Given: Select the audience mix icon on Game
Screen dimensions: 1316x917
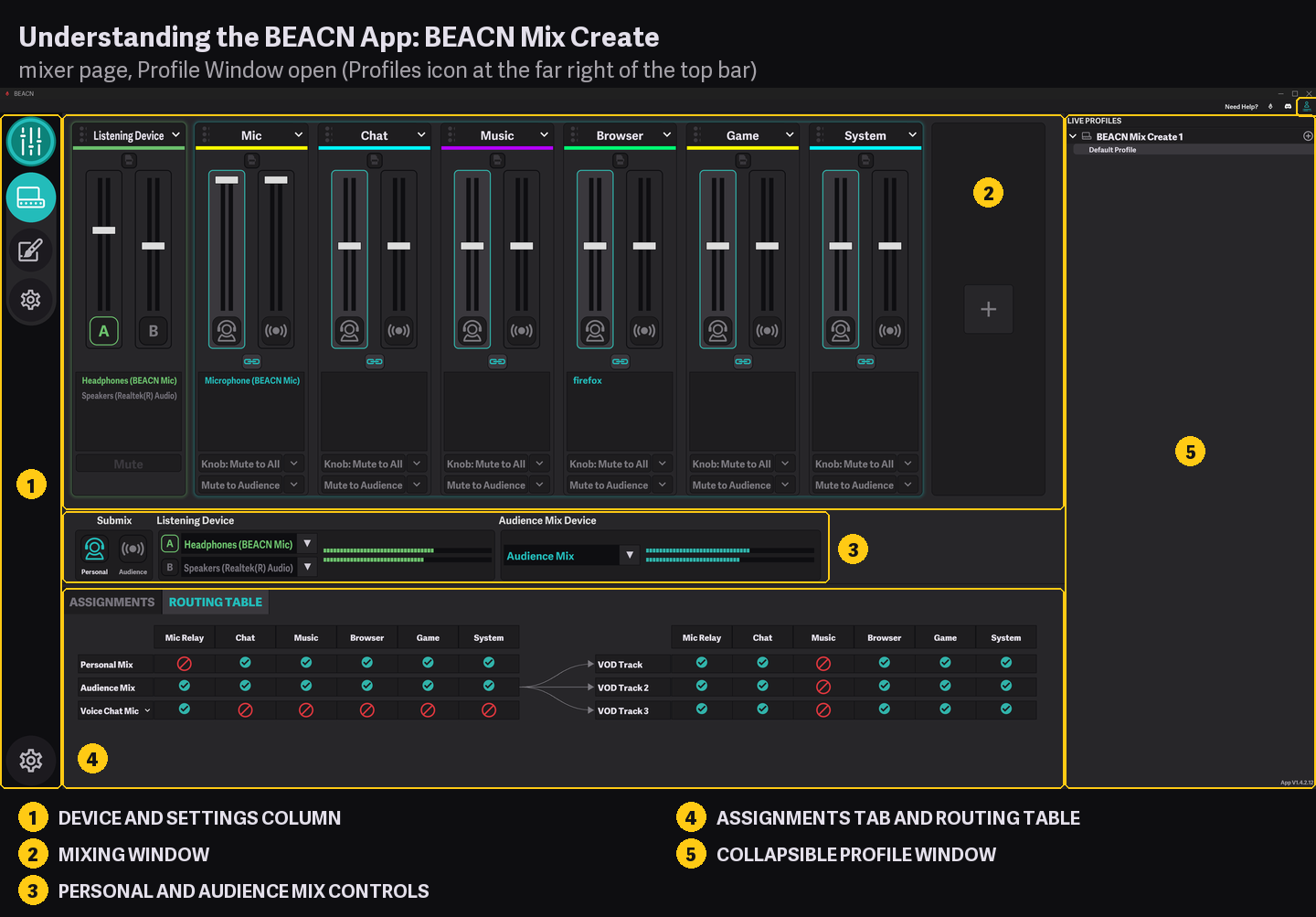Looking at the screenshot, I should click(768, 331).
